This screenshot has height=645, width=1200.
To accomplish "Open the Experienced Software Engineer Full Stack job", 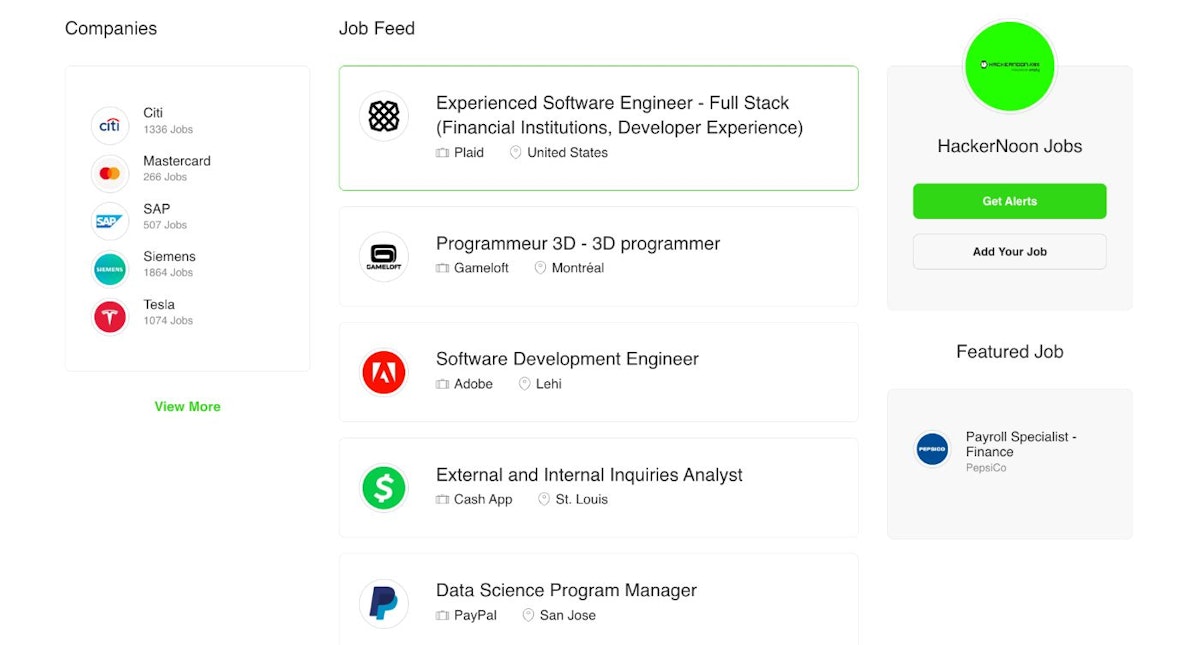I will (619, 115).
